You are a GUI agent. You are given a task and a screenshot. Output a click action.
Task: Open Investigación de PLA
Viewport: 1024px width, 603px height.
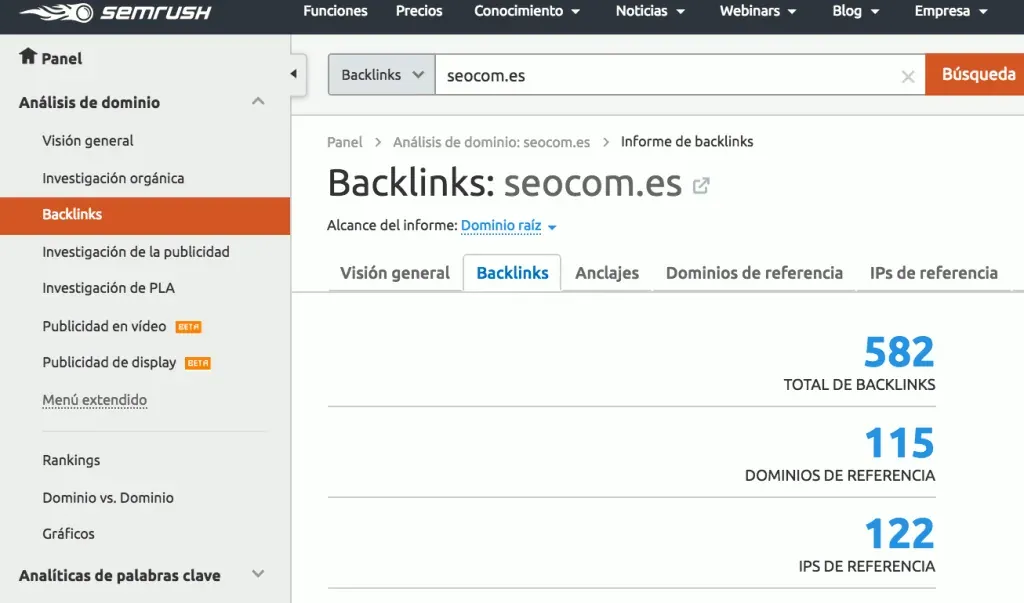(108, 288)
